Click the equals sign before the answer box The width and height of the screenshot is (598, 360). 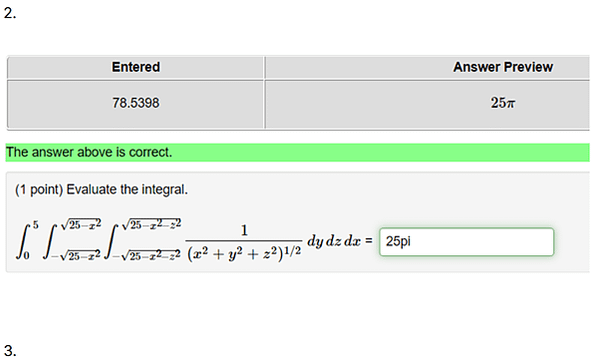click(x=368, y=241)
